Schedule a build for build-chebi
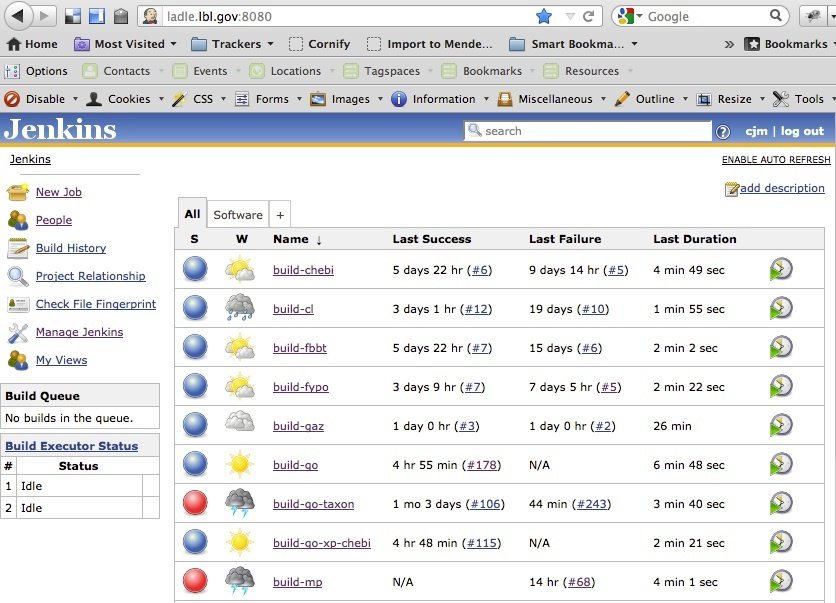This screenshot has width=836, height=603. pyautogui.click(x=781, y=269)
